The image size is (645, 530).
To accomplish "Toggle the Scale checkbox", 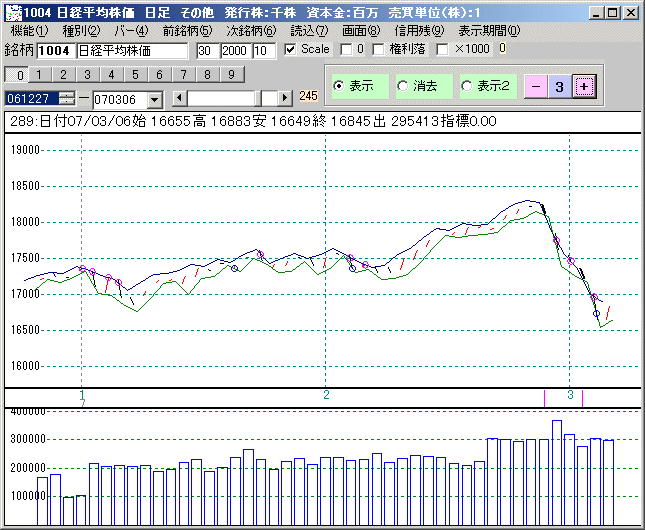I will 291,49.
